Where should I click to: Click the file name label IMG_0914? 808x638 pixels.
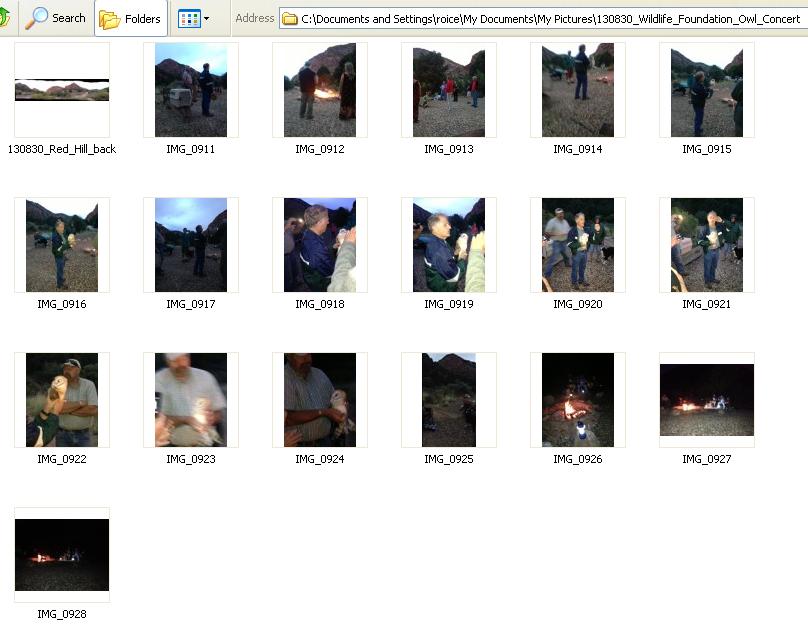click(578, 149)
